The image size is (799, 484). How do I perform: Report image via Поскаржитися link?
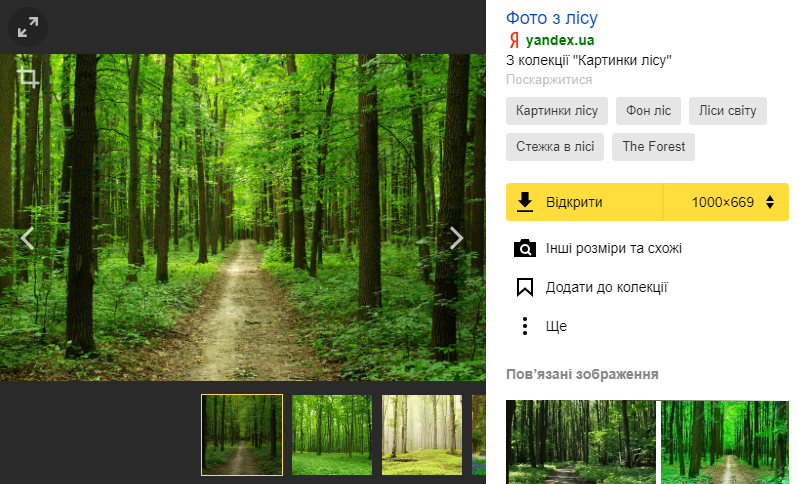(549, 79)
